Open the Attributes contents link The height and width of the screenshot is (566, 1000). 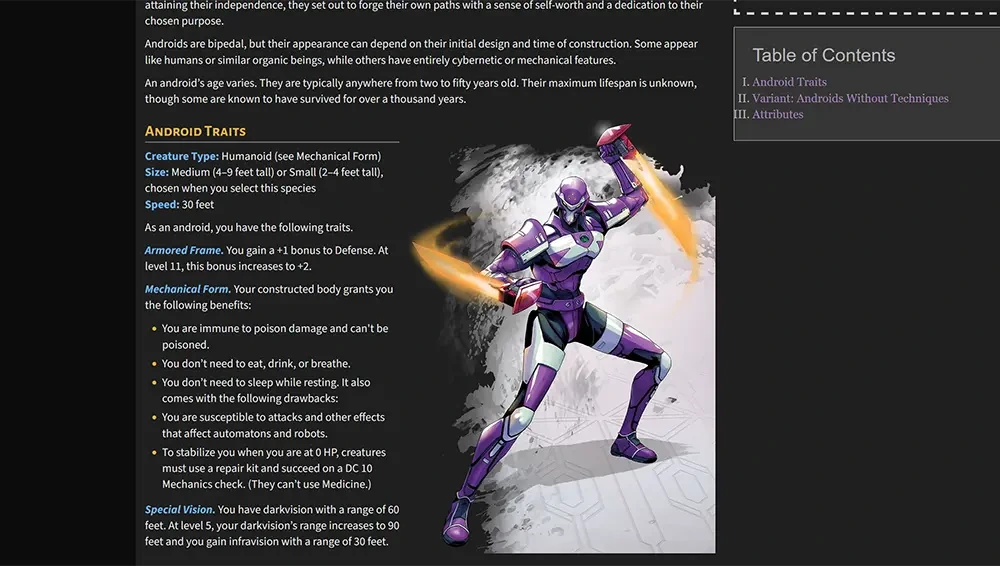coord(777,114)
